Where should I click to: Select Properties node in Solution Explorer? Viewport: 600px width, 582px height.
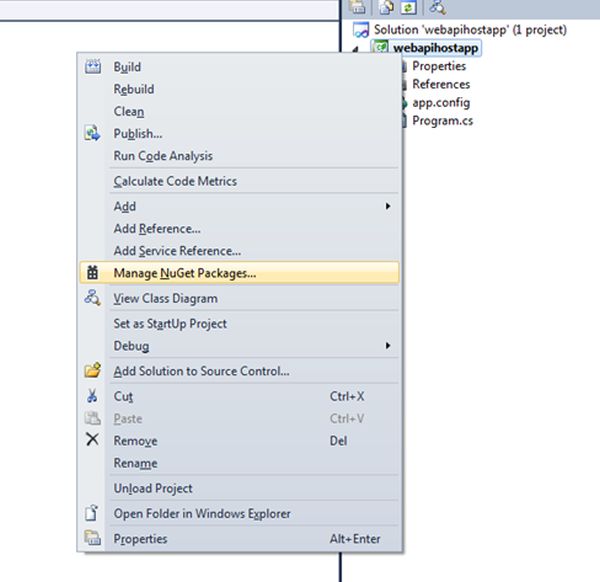pyautogui.click(x=439, y=66)
